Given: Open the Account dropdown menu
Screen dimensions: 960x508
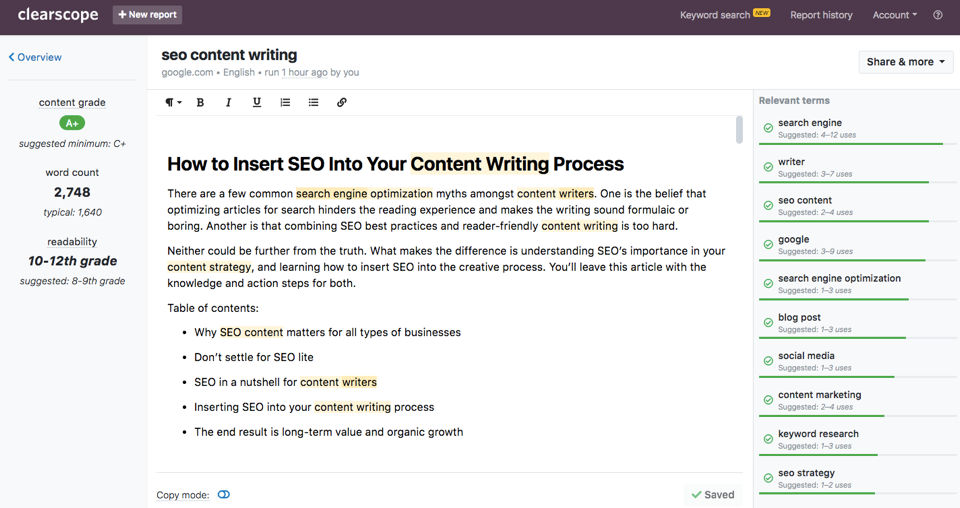Looking at the screenshot, I should (x=894, y=15).
